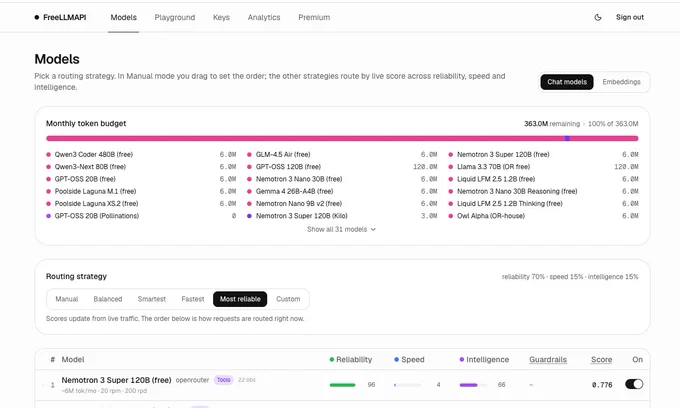Select Most reliable routing strategy
This screenshot has height=408, width=680.
coord(240,299)
